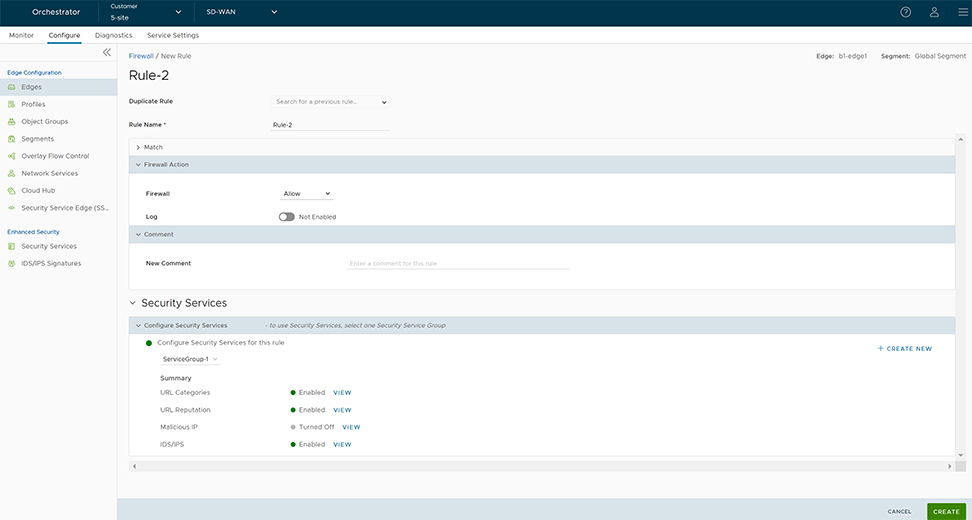
Task: Open the hamburger menu icon
Action: pyautogui.click(x=962, y=12)
